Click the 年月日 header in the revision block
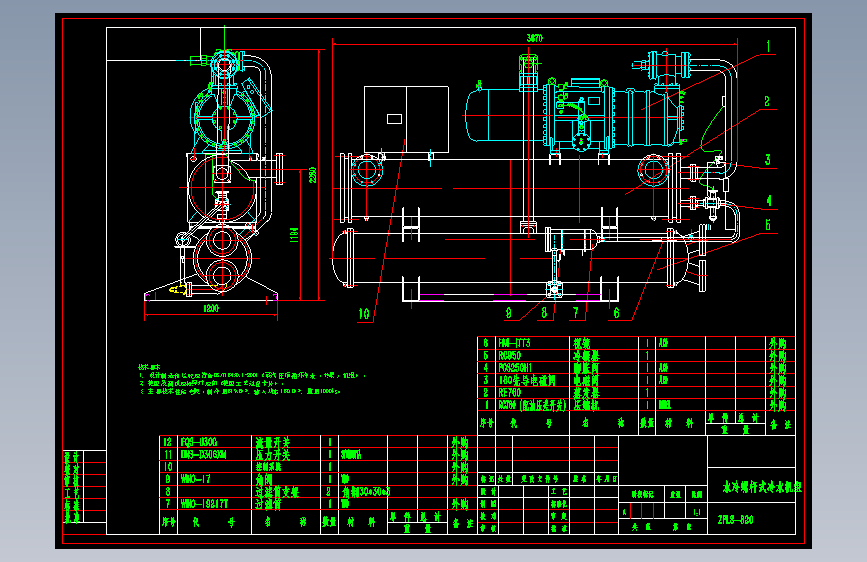Image resolution: width=867 pixels, height=562 pixels. click(606, 478)
